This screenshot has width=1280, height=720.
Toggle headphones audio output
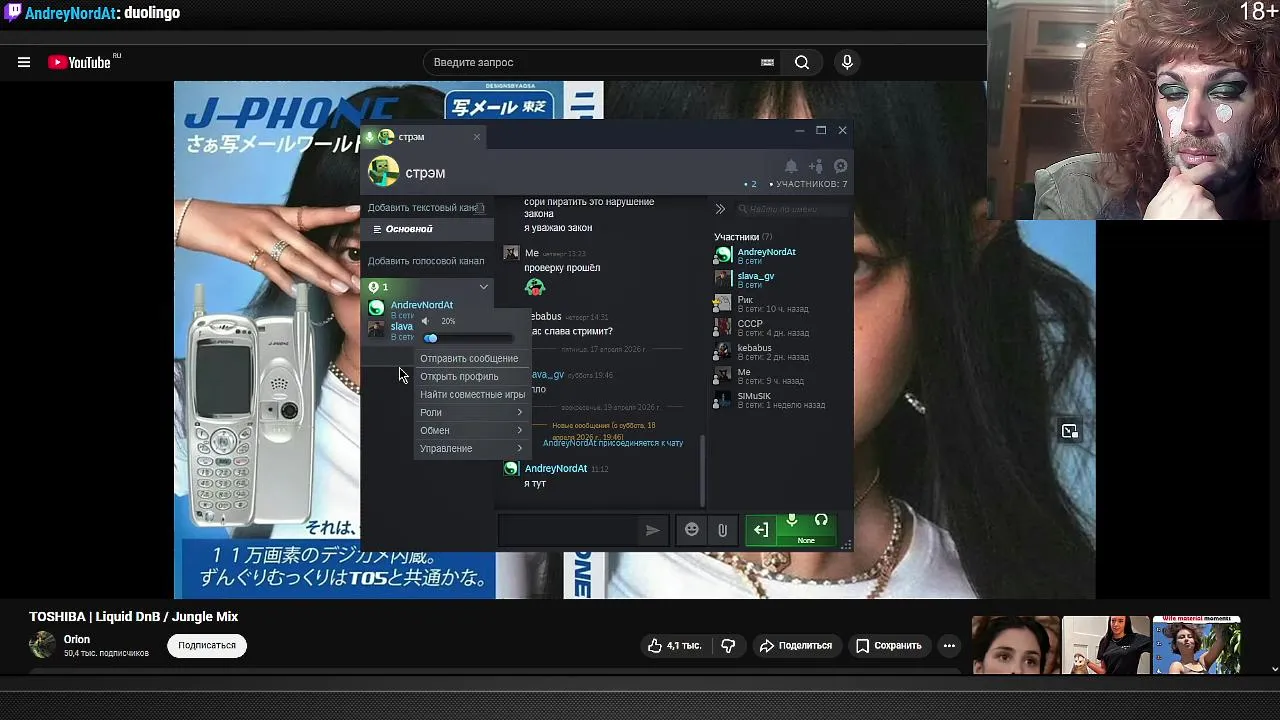pos(821,521)
